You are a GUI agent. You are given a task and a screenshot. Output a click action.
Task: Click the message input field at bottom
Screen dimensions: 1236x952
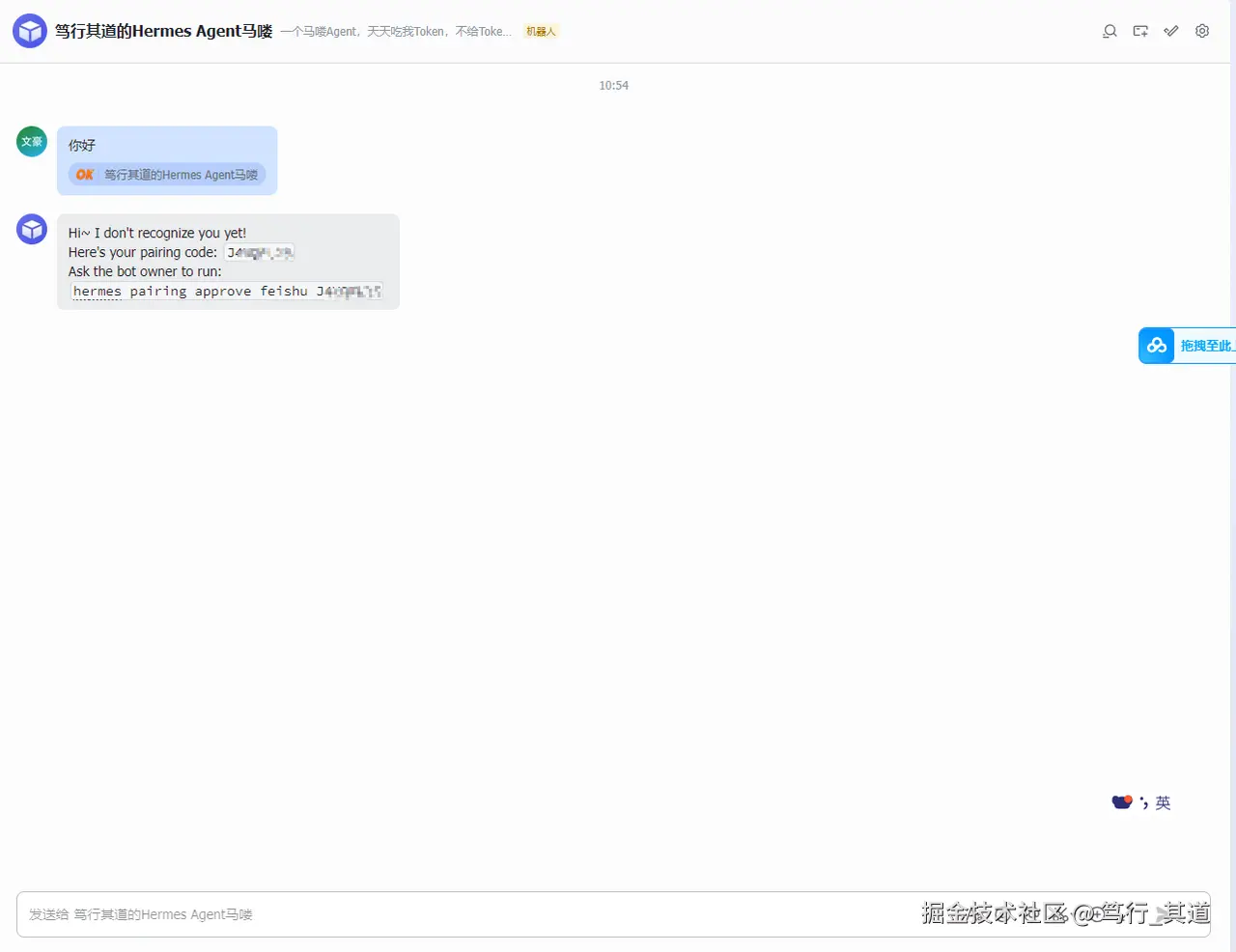pos(613,914)
